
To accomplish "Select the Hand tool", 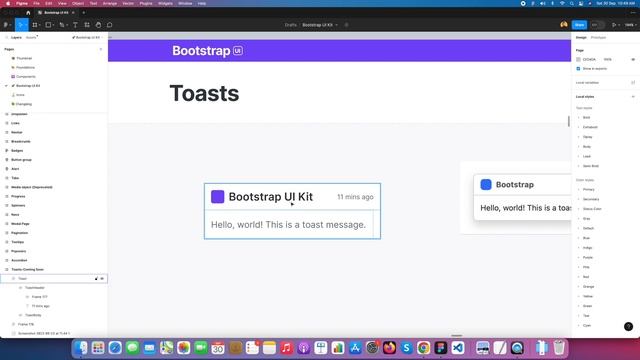I will click(x=98, y=25).
